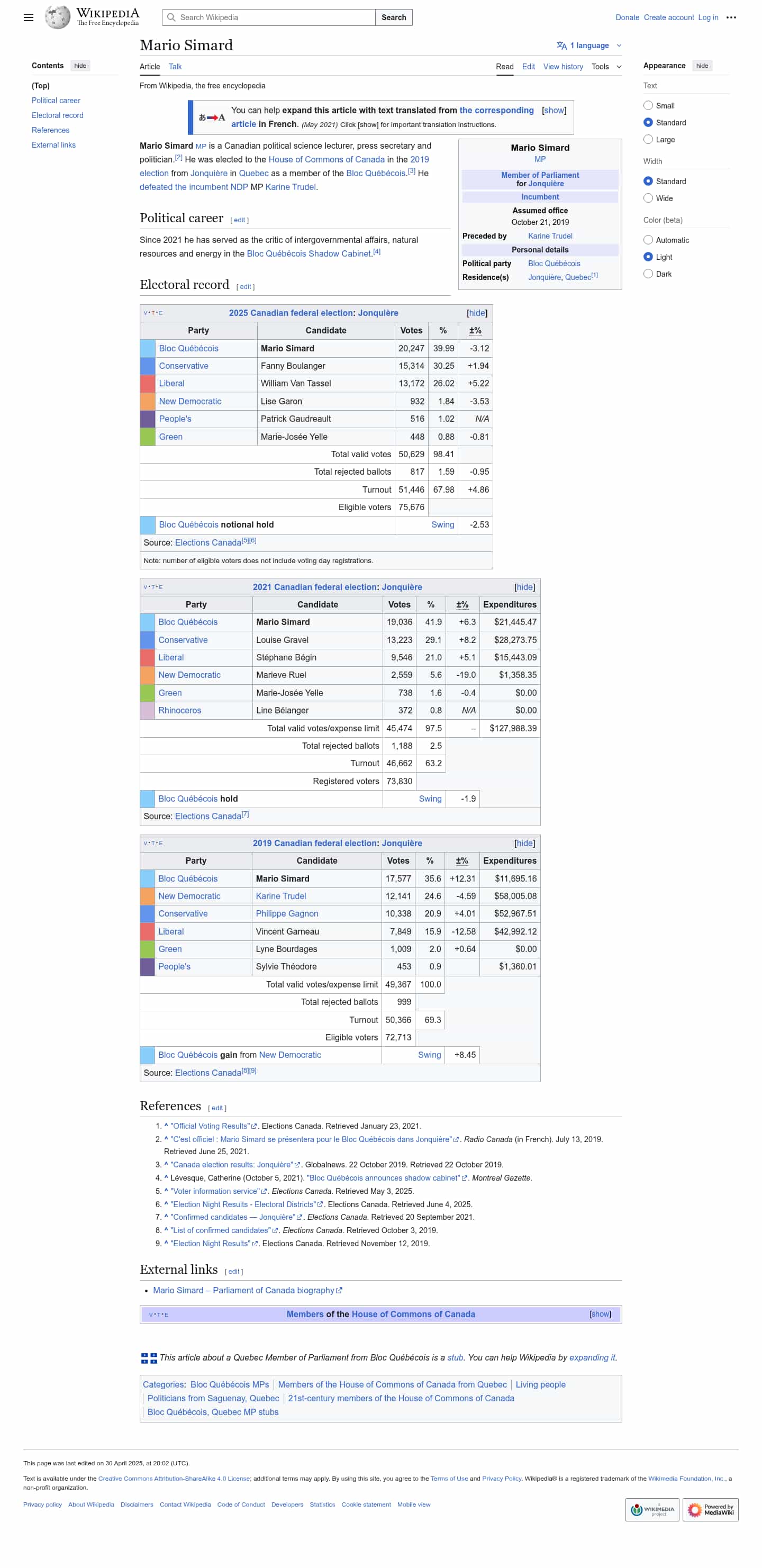Hide the 2021 election table
The image size is (762, 1568).
524,587
